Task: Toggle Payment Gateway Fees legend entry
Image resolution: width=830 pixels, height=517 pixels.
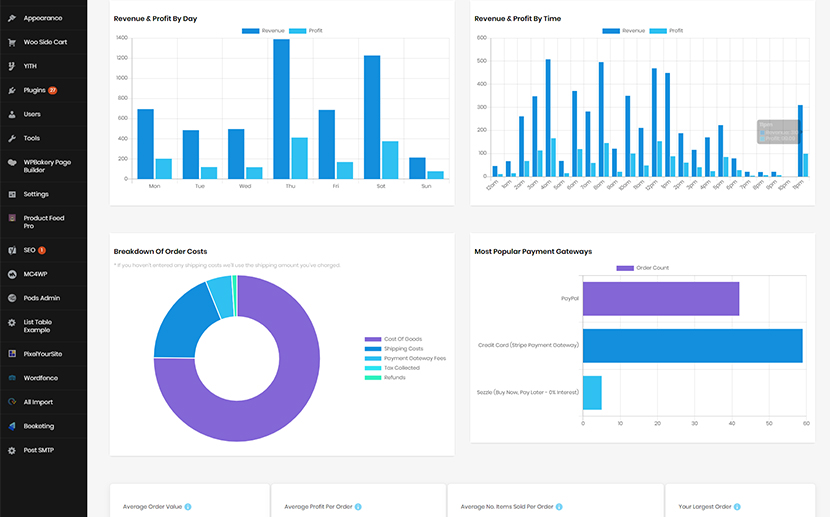Action: [405, 358]
